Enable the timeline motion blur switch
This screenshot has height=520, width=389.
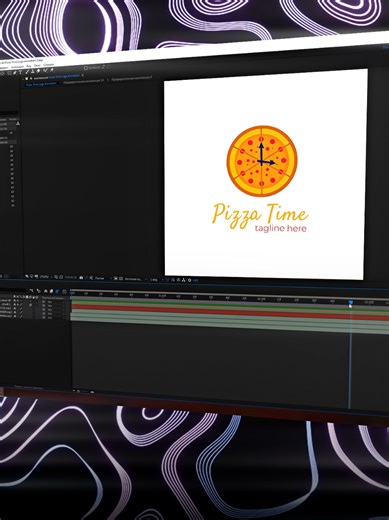[57, 291]
